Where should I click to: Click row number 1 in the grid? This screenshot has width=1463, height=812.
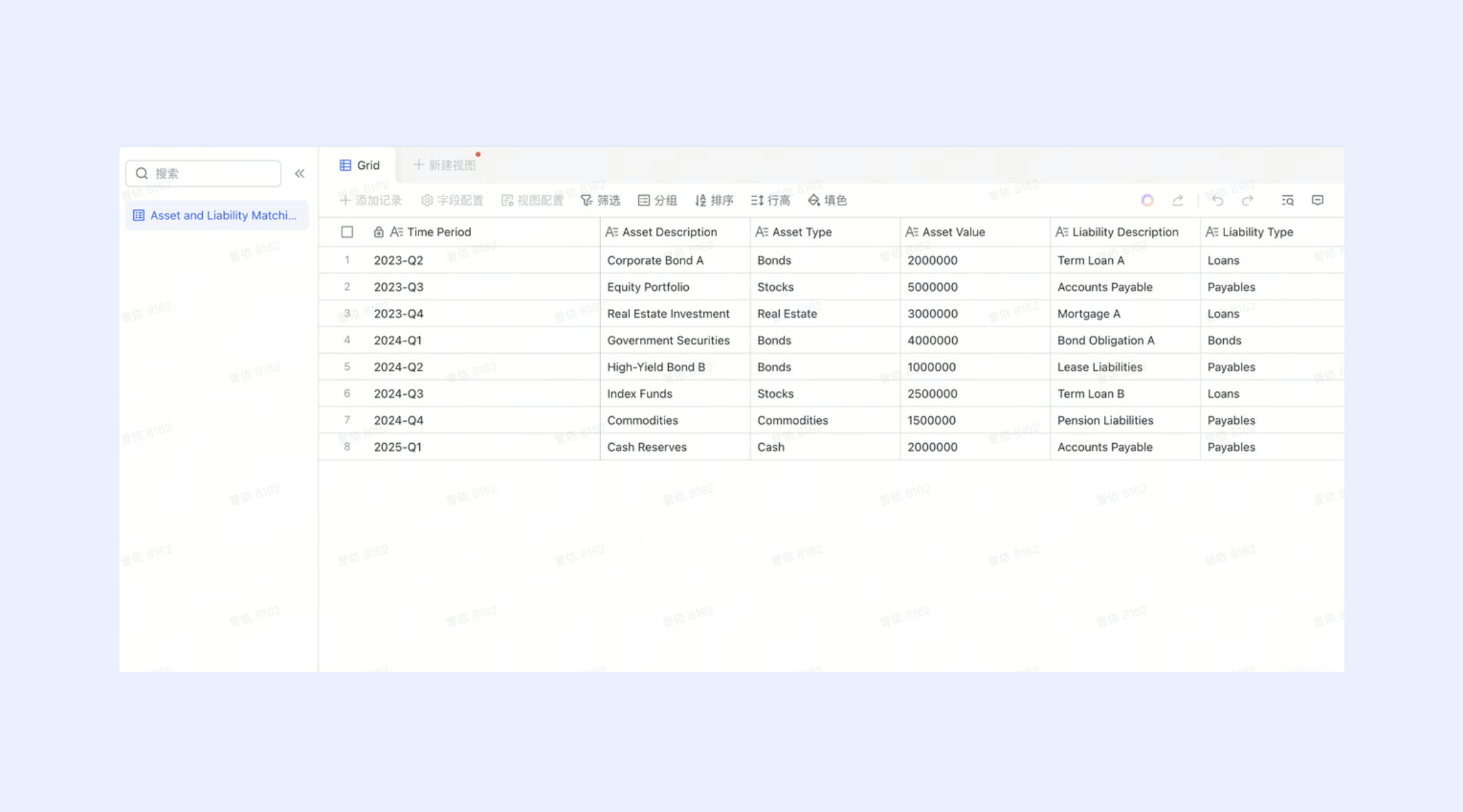click(347, 261)
